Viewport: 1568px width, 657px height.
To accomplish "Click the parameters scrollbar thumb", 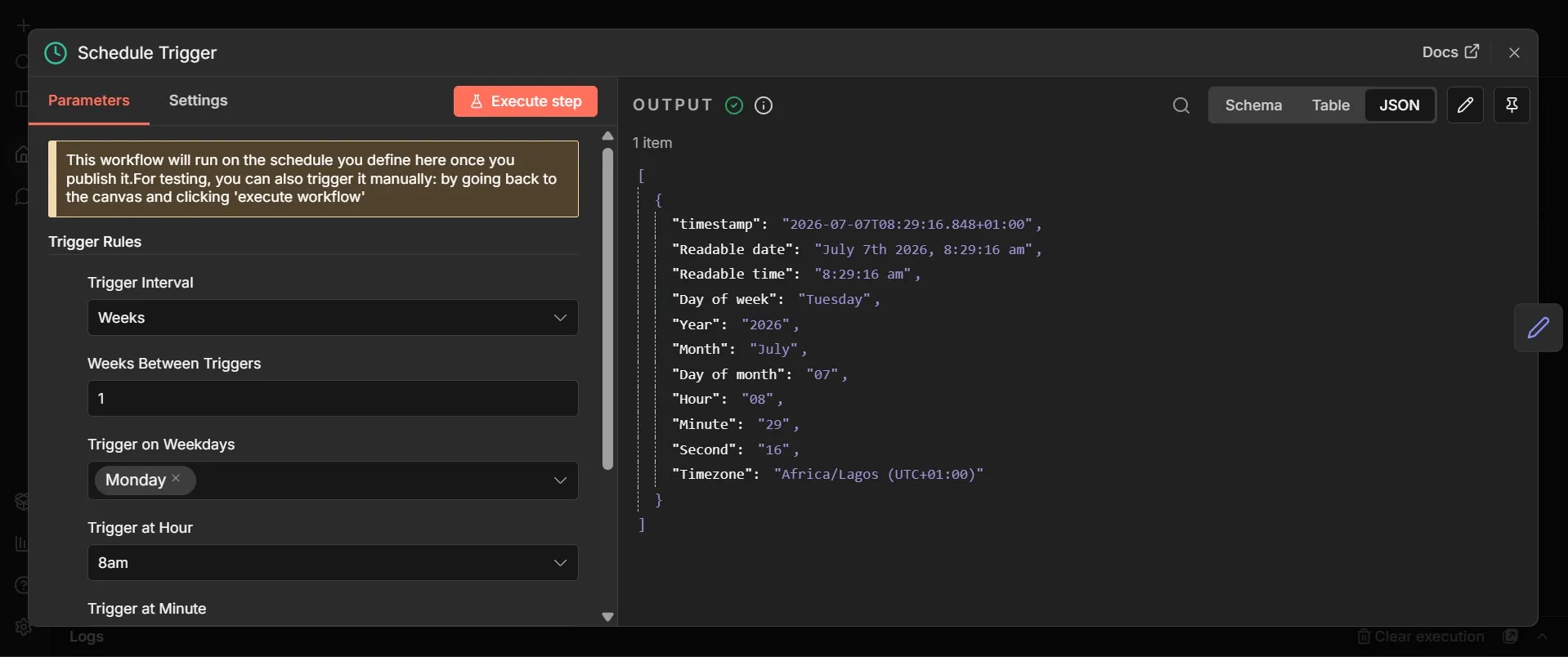I will (x=607, y=309).
